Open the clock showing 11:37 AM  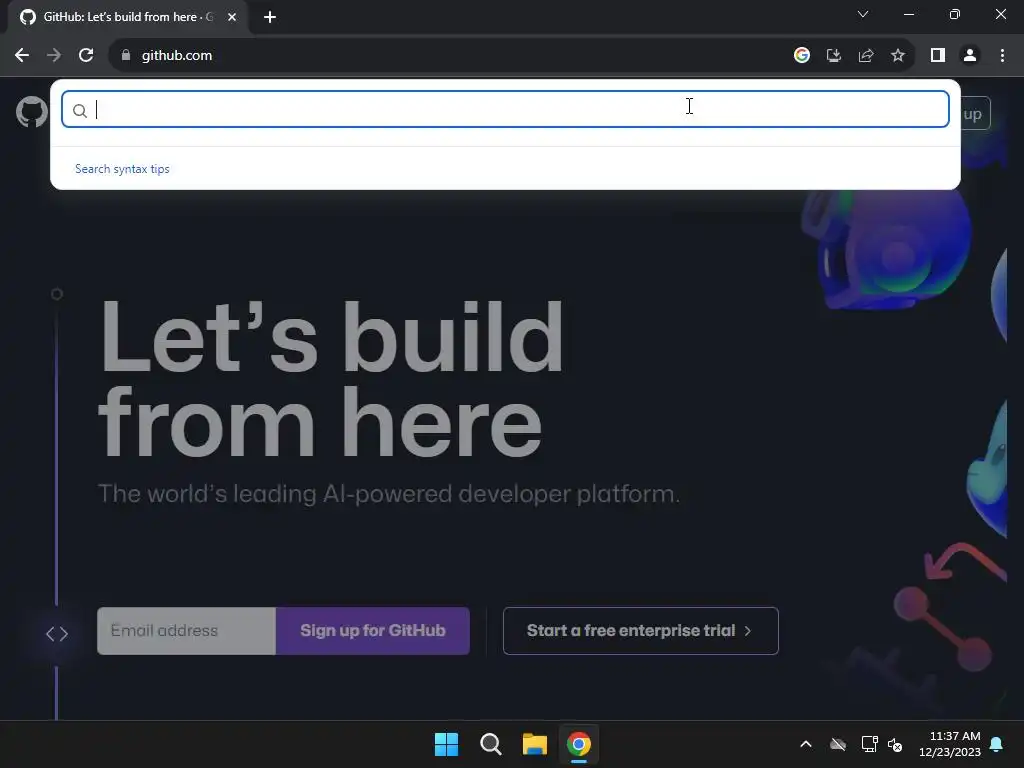[x=950, y=744]
